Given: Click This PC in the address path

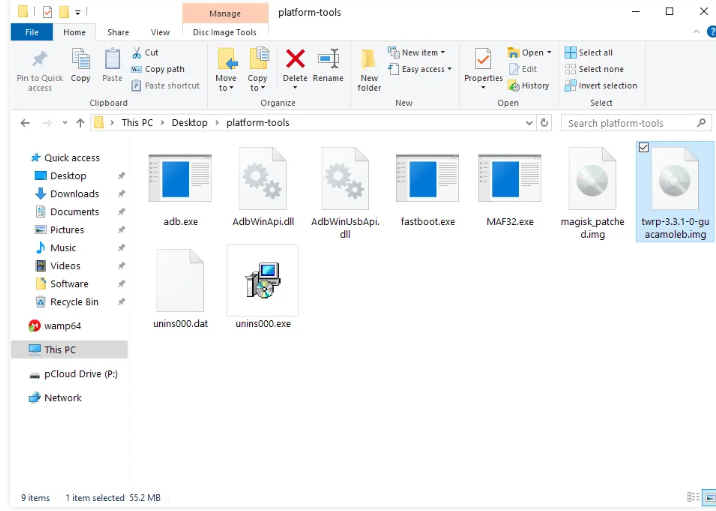Looking at the screenshot, I should (x=137, y=123).
